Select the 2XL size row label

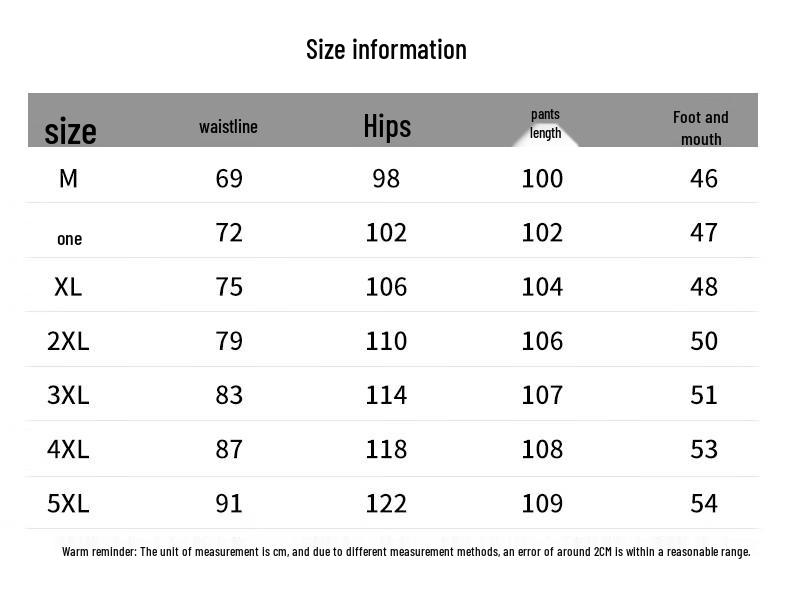coord(68,341)
